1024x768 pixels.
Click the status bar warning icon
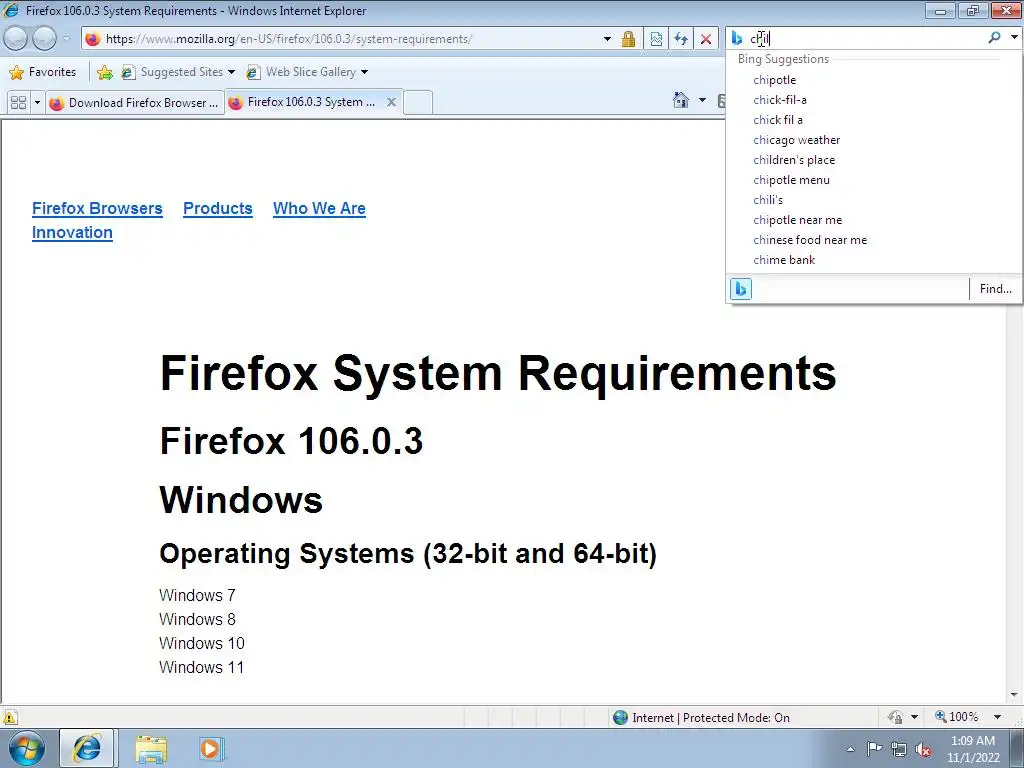point(10,717)
